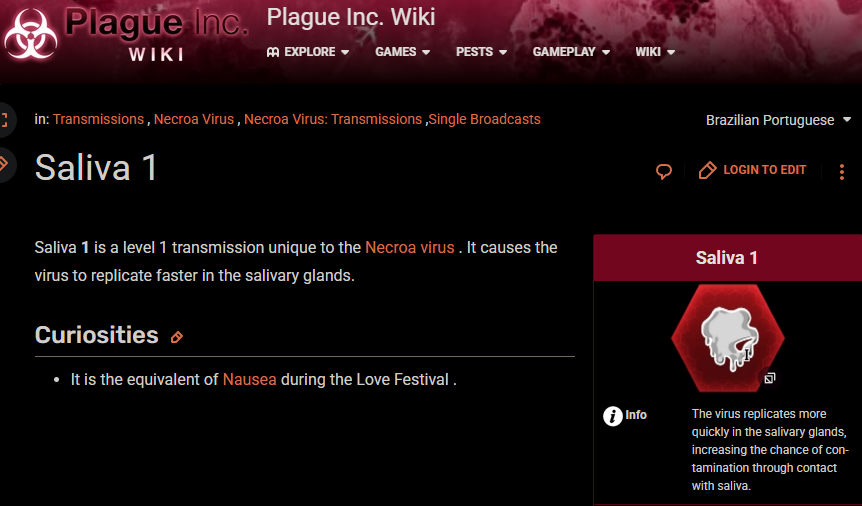
Task: Open the Nausea link under Curiosities
Action: (x=249, y=380)
